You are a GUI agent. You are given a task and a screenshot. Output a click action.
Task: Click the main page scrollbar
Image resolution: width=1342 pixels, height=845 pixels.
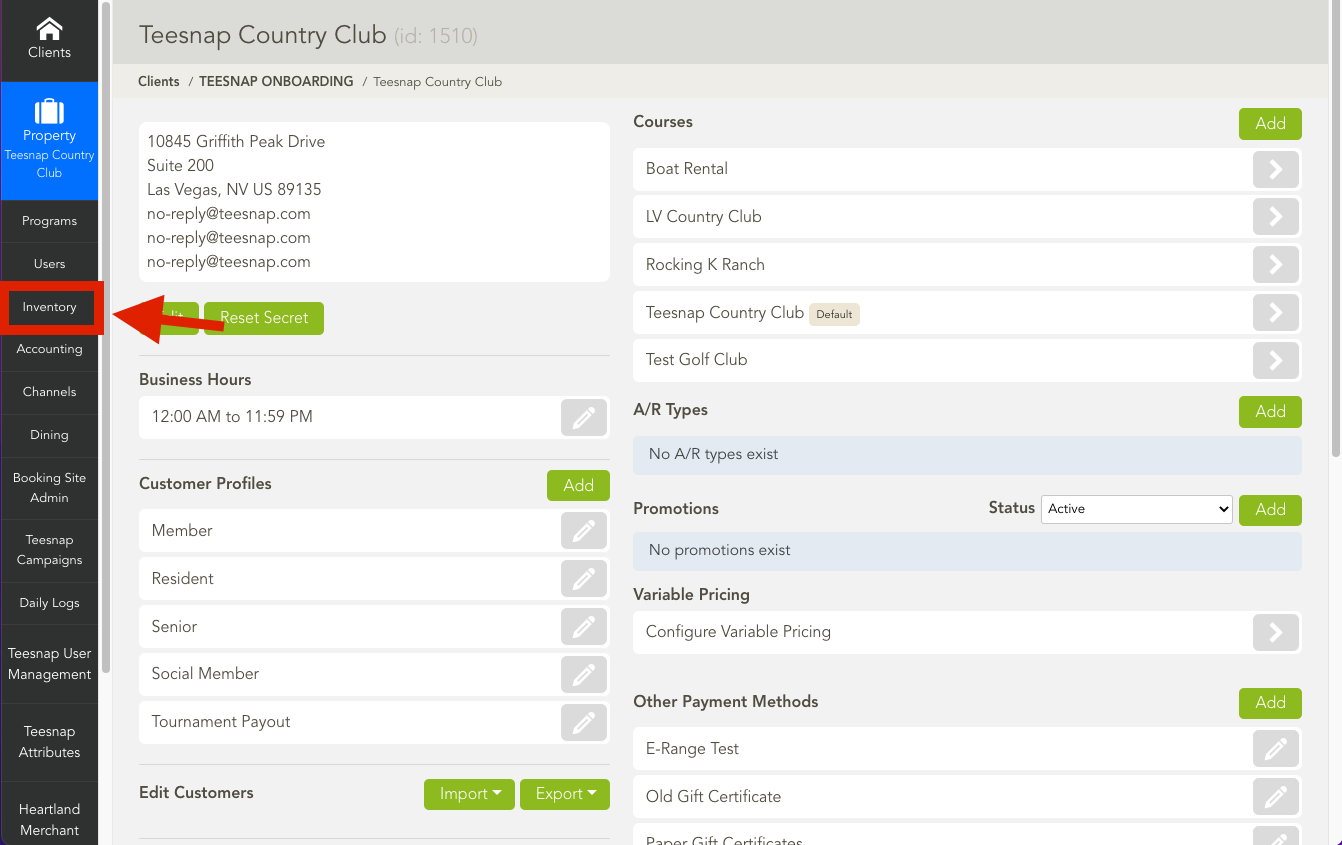[x=1337, y=230]
